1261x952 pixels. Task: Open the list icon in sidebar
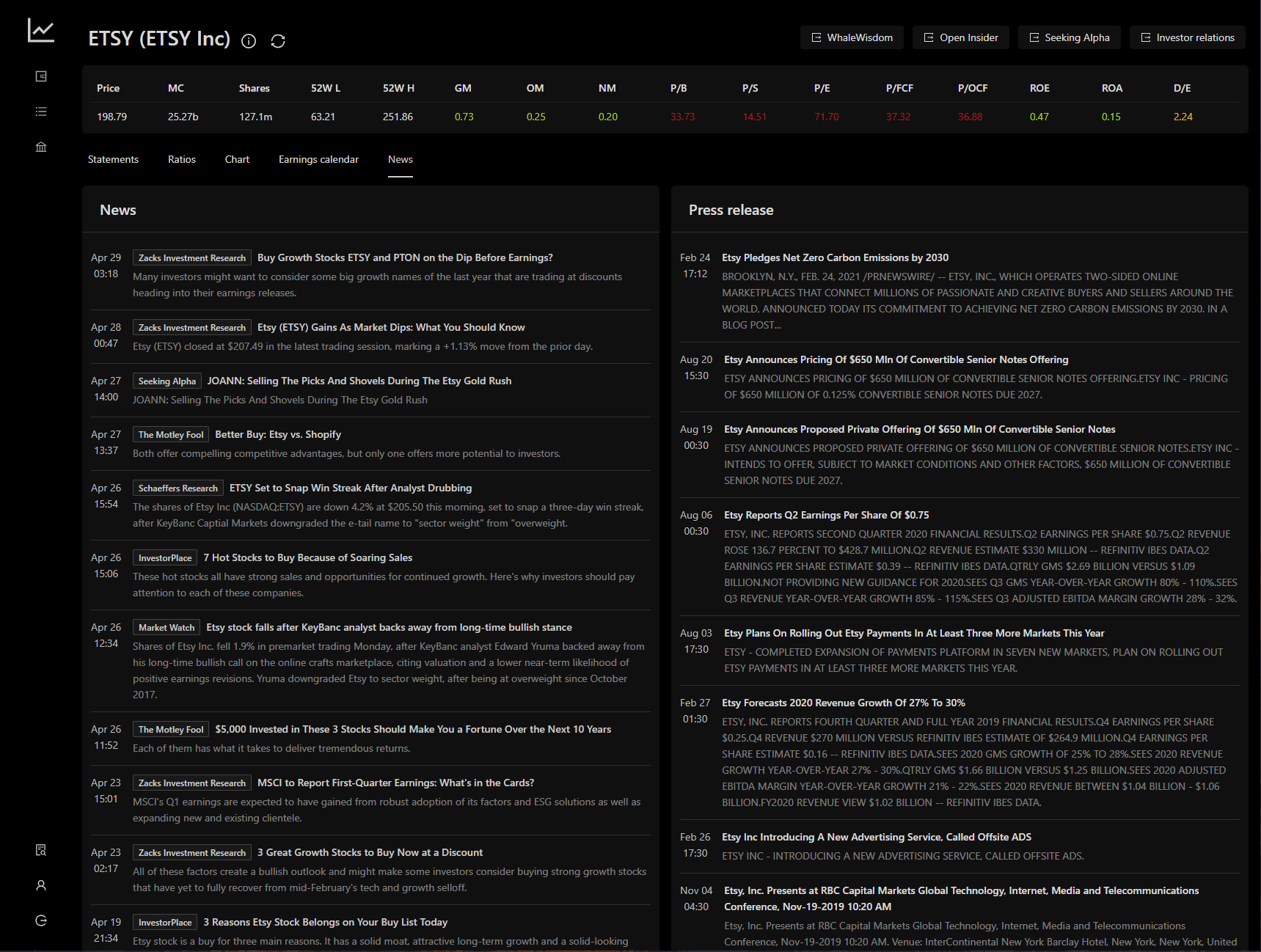click(x=41, y=111)
